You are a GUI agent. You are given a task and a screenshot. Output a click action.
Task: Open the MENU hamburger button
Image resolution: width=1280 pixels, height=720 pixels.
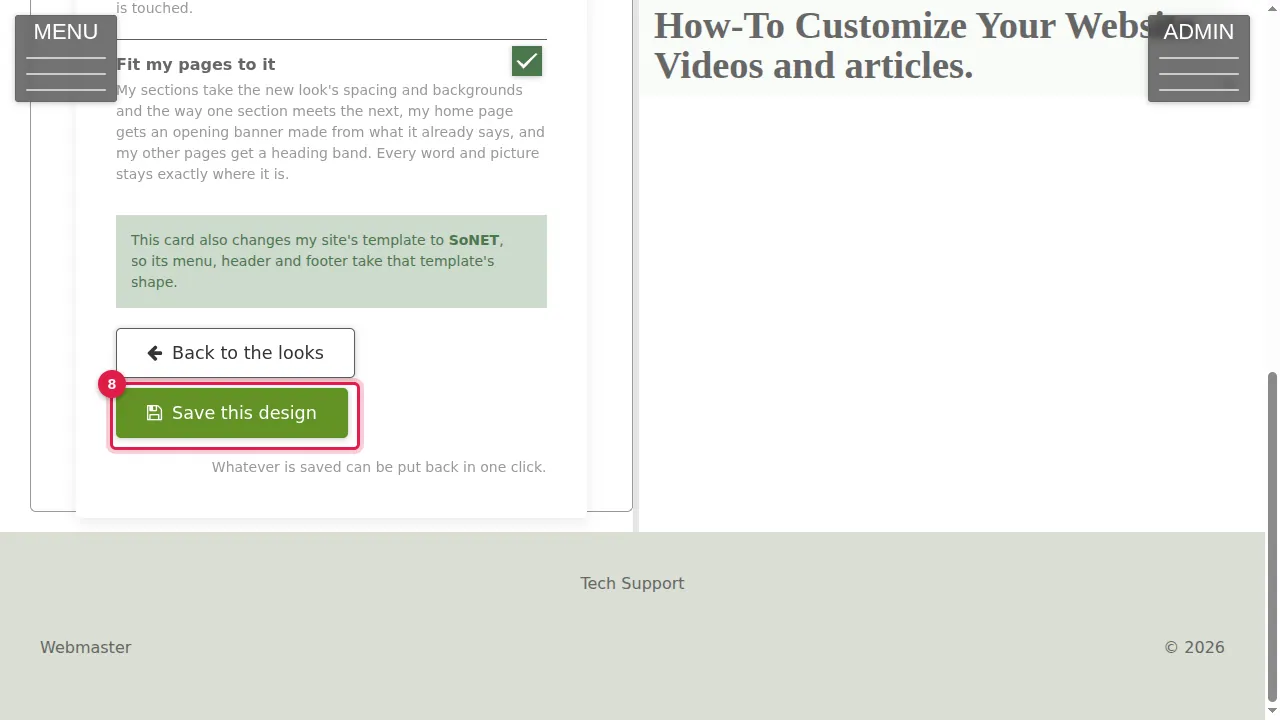tap(66, 58)
